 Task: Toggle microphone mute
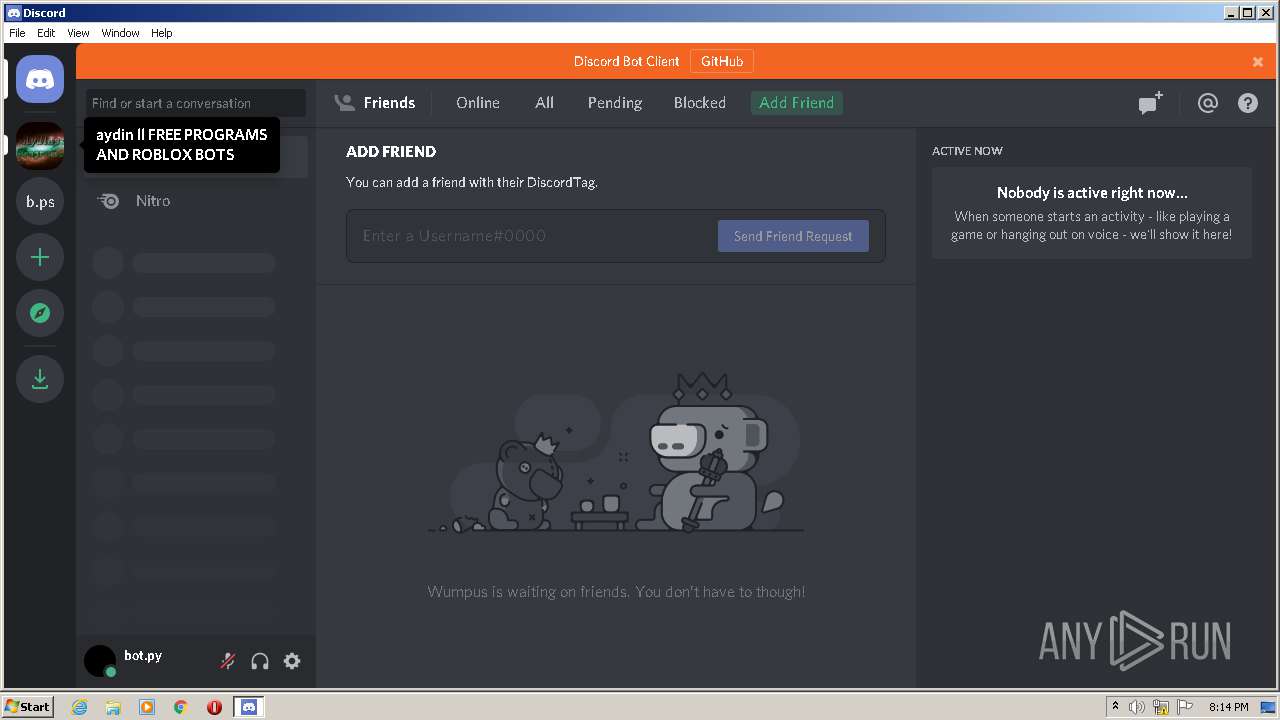coord(228,661)
